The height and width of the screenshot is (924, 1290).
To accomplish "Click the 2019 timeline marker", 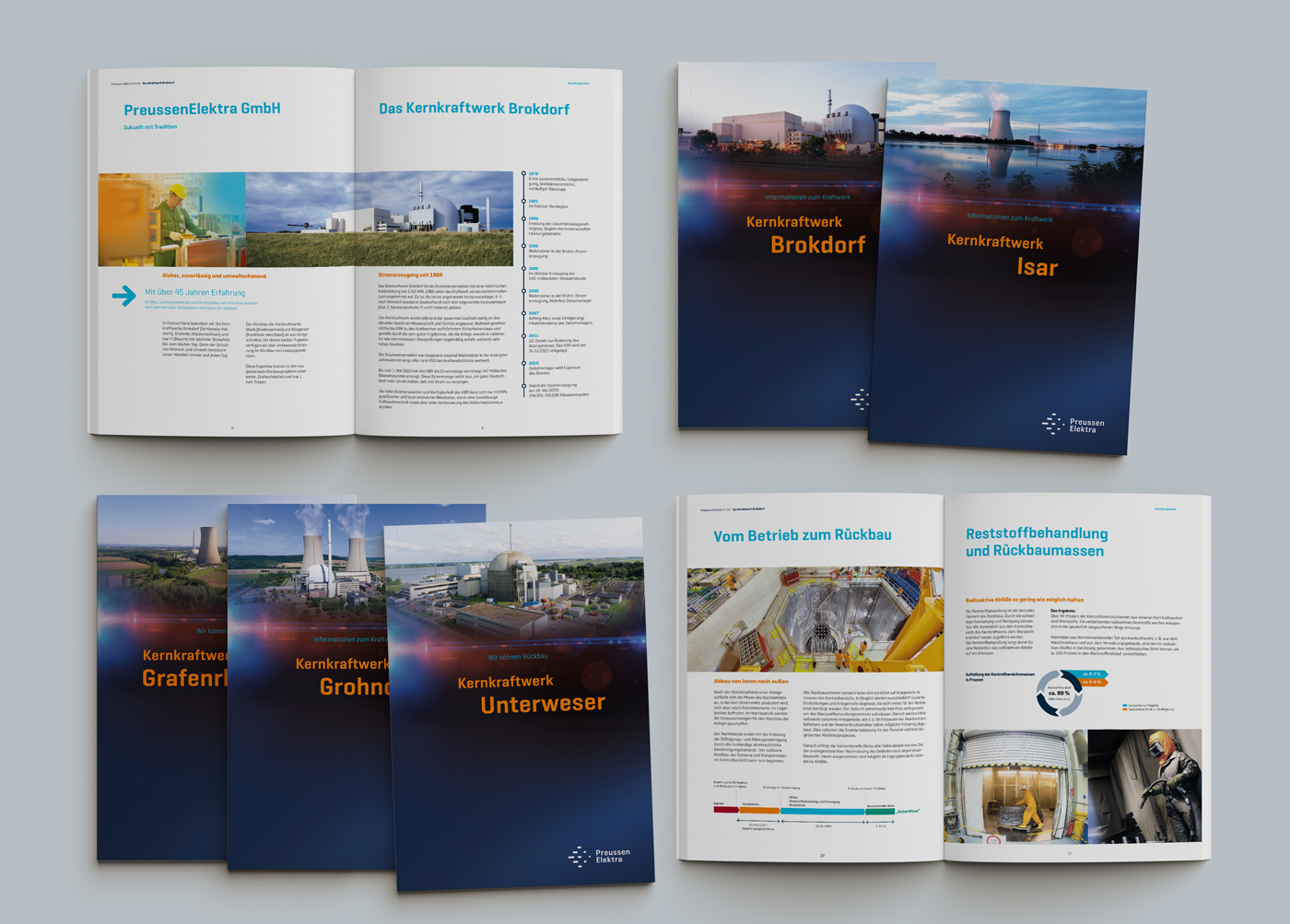I will tap(523, 363).
